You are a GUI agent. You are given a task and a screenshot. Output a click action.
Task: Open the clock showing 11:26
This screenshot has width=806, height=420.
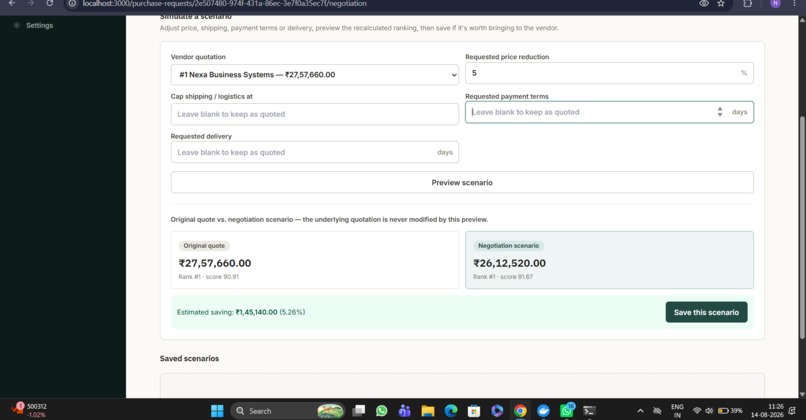coord(767,410)
